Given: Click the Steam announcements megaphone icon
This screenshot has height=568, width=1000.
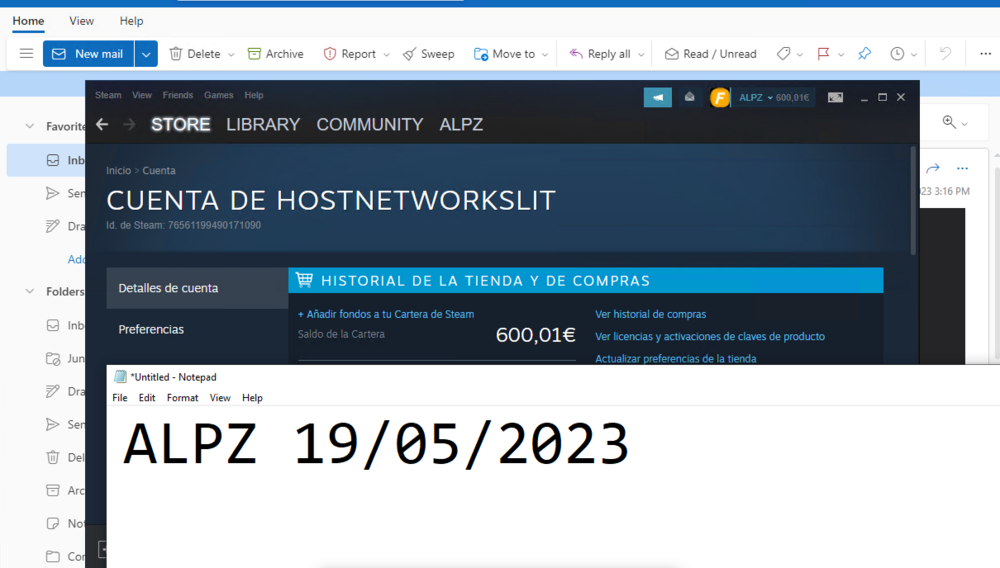Looking at the screenshot, I should pyautogui.click(x=658, y=98).
